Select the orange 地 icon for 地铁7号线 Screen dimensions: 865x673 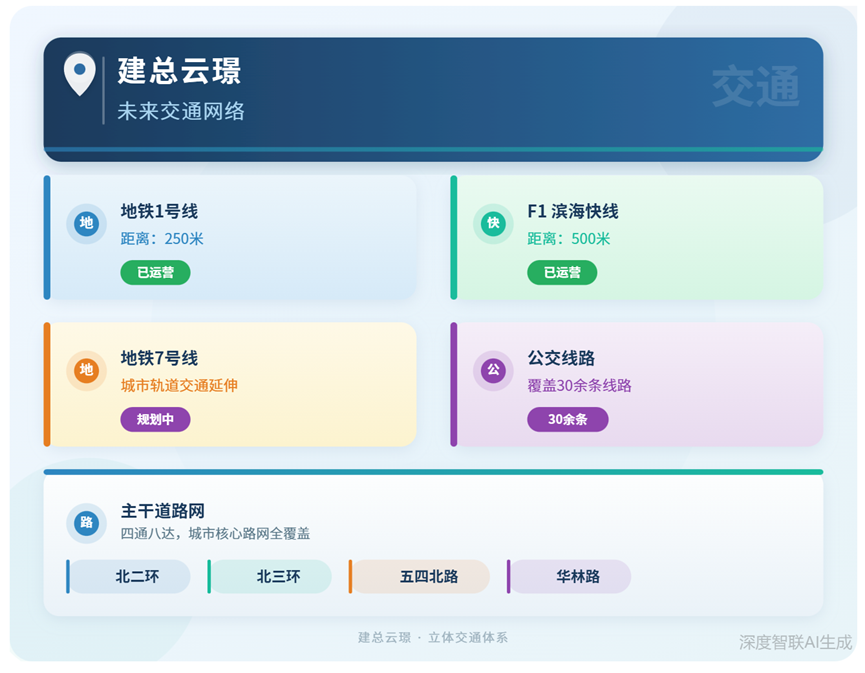[85, 371]
